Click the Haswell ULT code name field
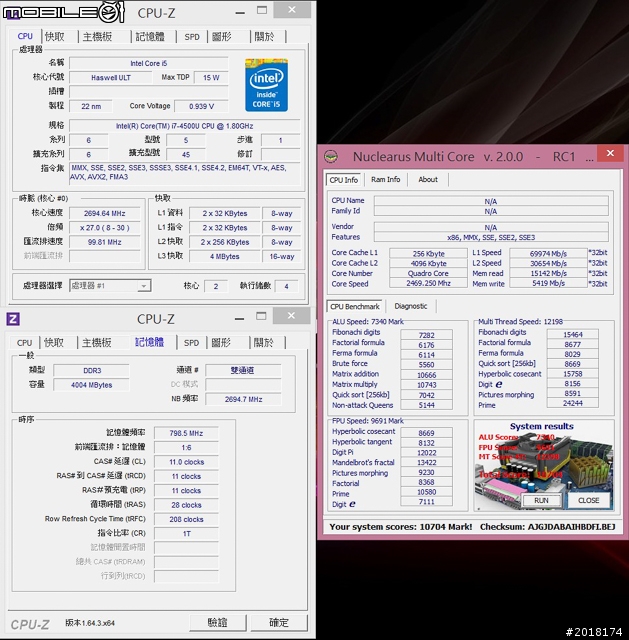The image size is (629, 640). [111, 78]
